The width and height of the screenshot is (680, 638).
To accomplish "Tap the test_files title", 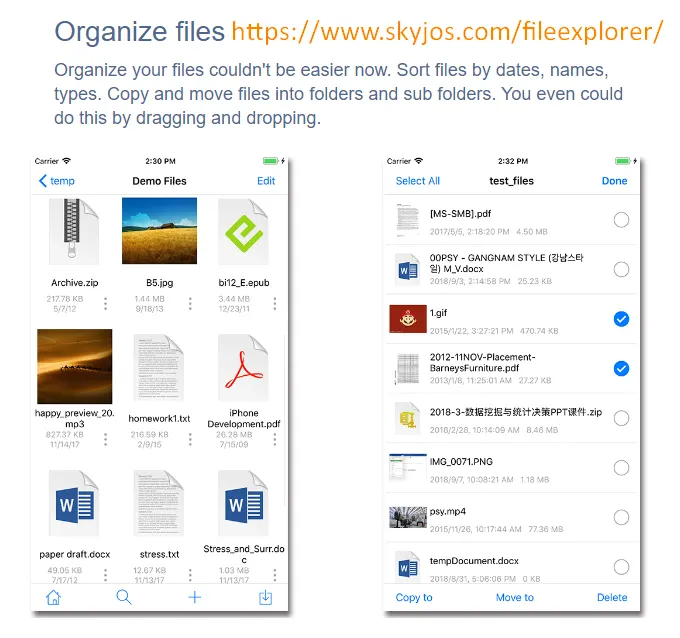I will tap(511, 181).
